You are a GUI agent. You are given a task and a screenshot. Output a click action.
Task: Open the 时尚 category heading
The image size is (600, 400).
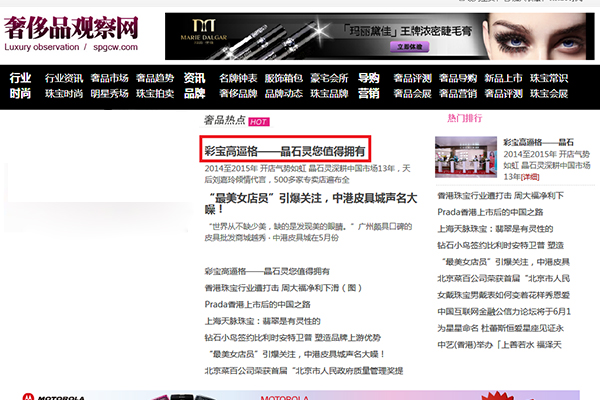pos(20,93)
